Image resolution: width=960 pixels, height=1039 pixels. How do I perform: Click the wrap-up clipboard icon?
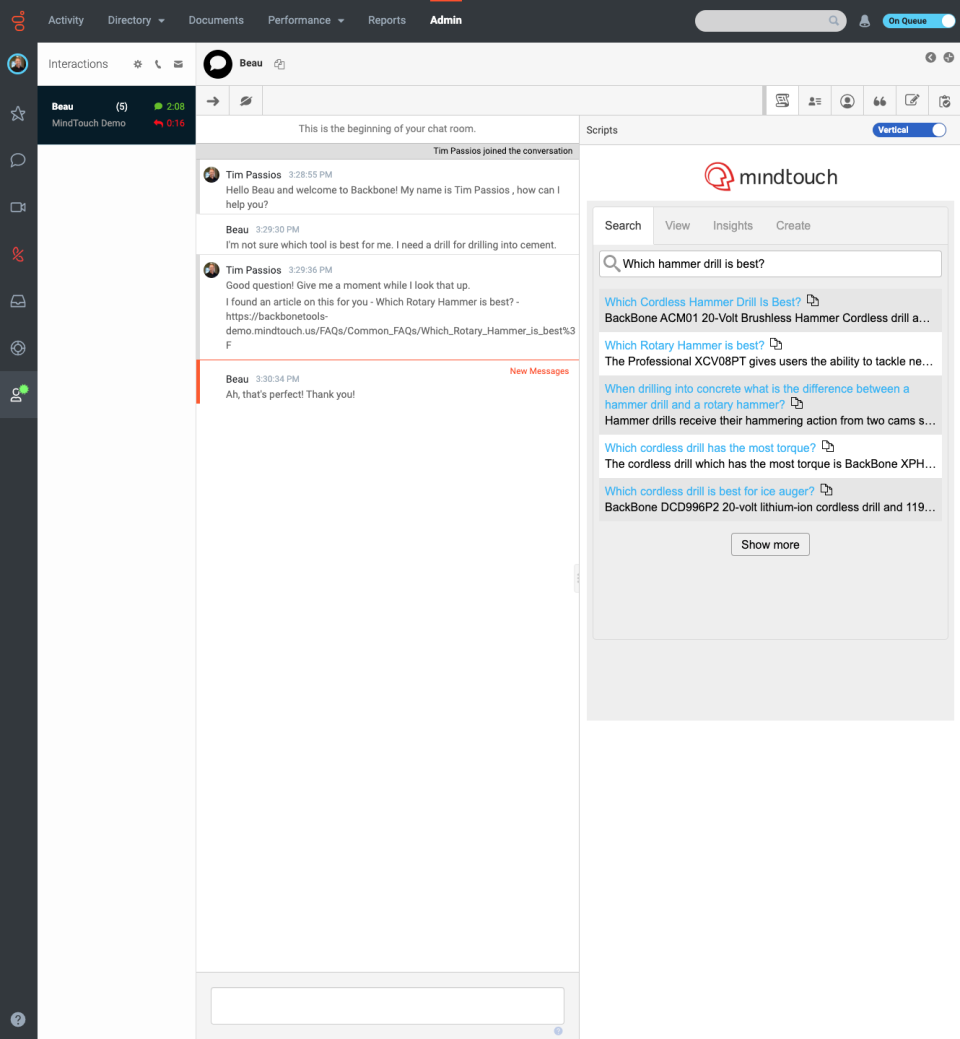point(943,100)
